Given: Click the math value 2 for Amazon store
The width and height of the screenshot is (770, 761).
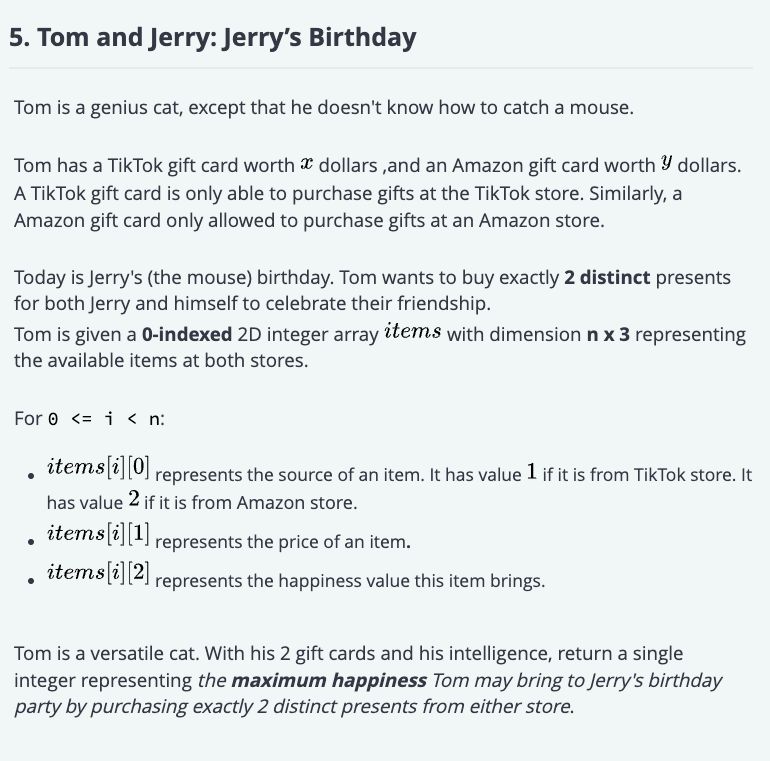Looking at the screenshot, I should pyautogui.click(x=134, y=499).
